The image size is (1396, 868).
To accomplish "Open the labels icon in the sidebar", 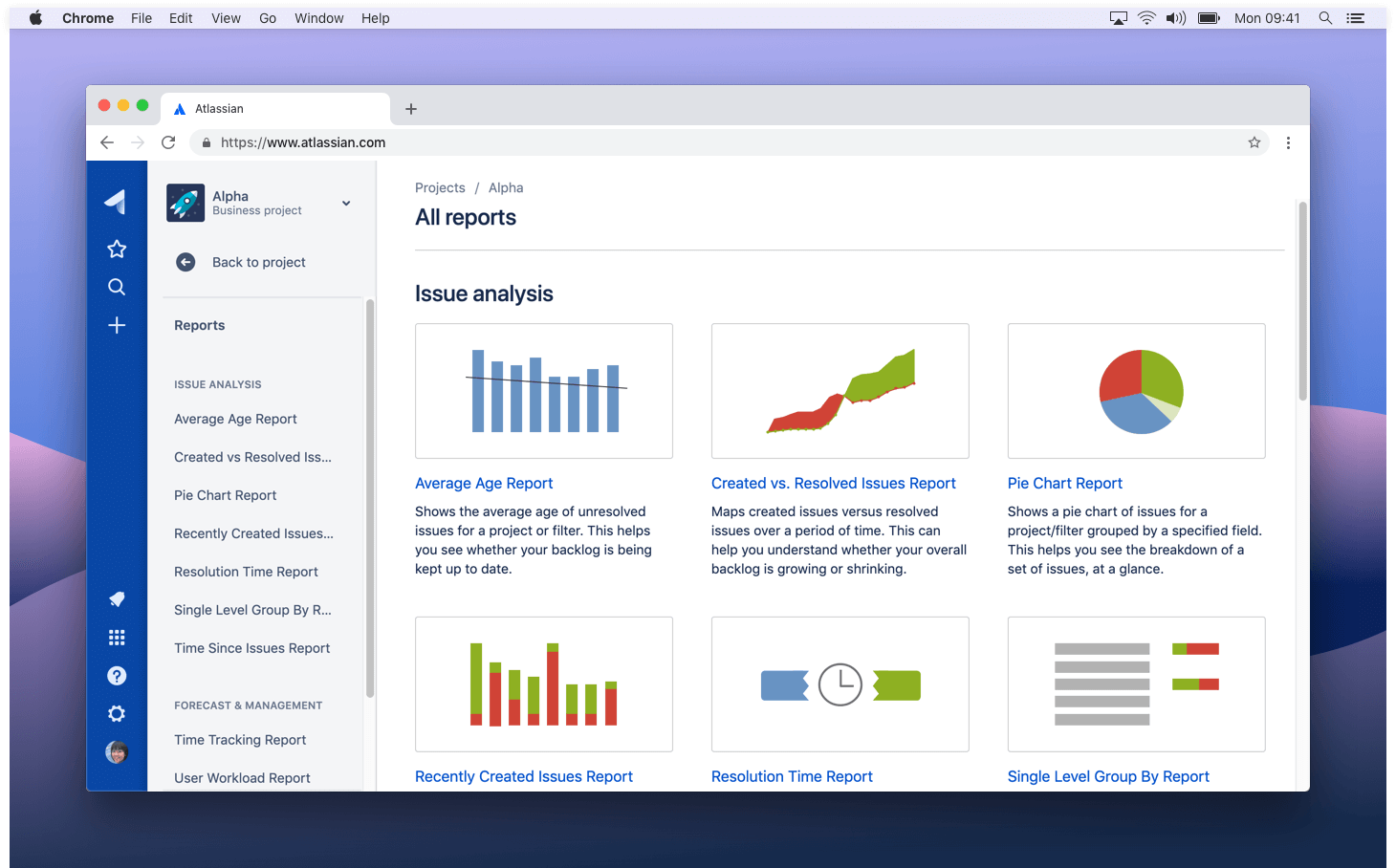I will (116, 598).
